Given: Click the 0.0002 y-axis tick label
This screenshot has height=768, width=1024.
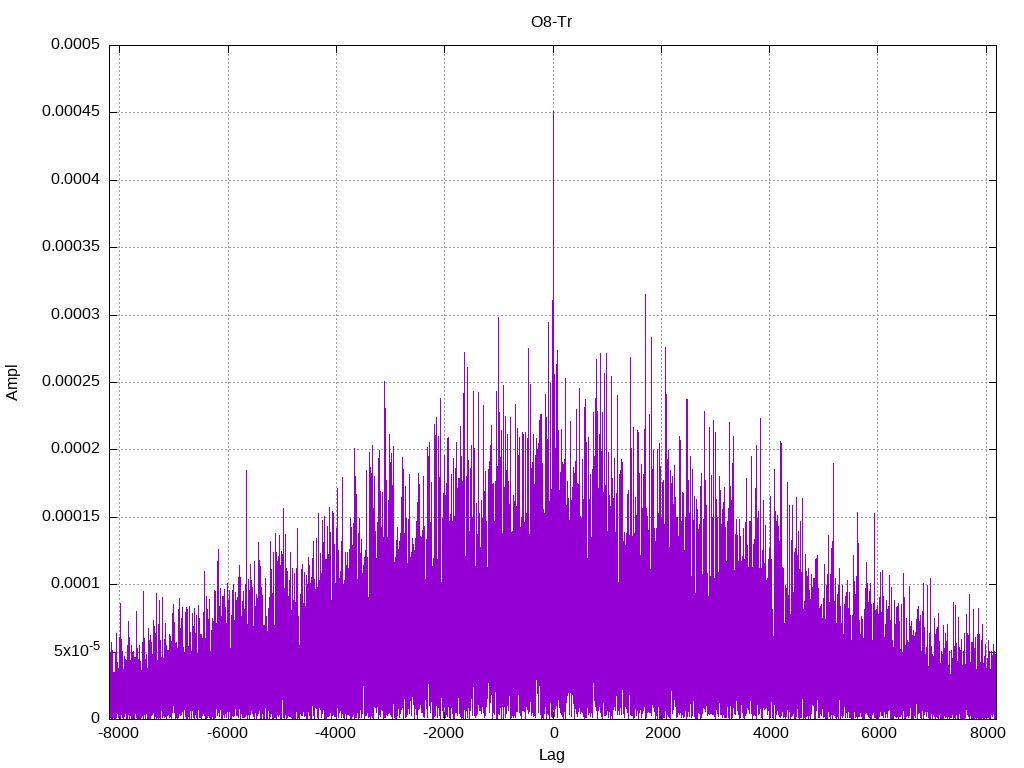Looking at the screenshot, I should [76, 449].
